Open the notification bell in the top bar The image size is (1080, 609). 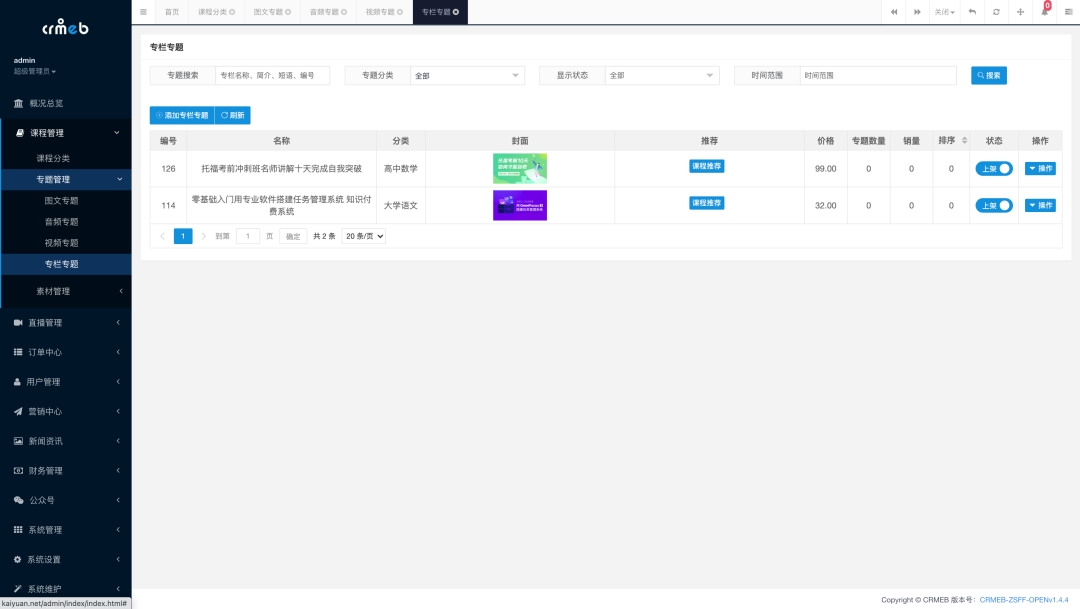[1045, 12]
